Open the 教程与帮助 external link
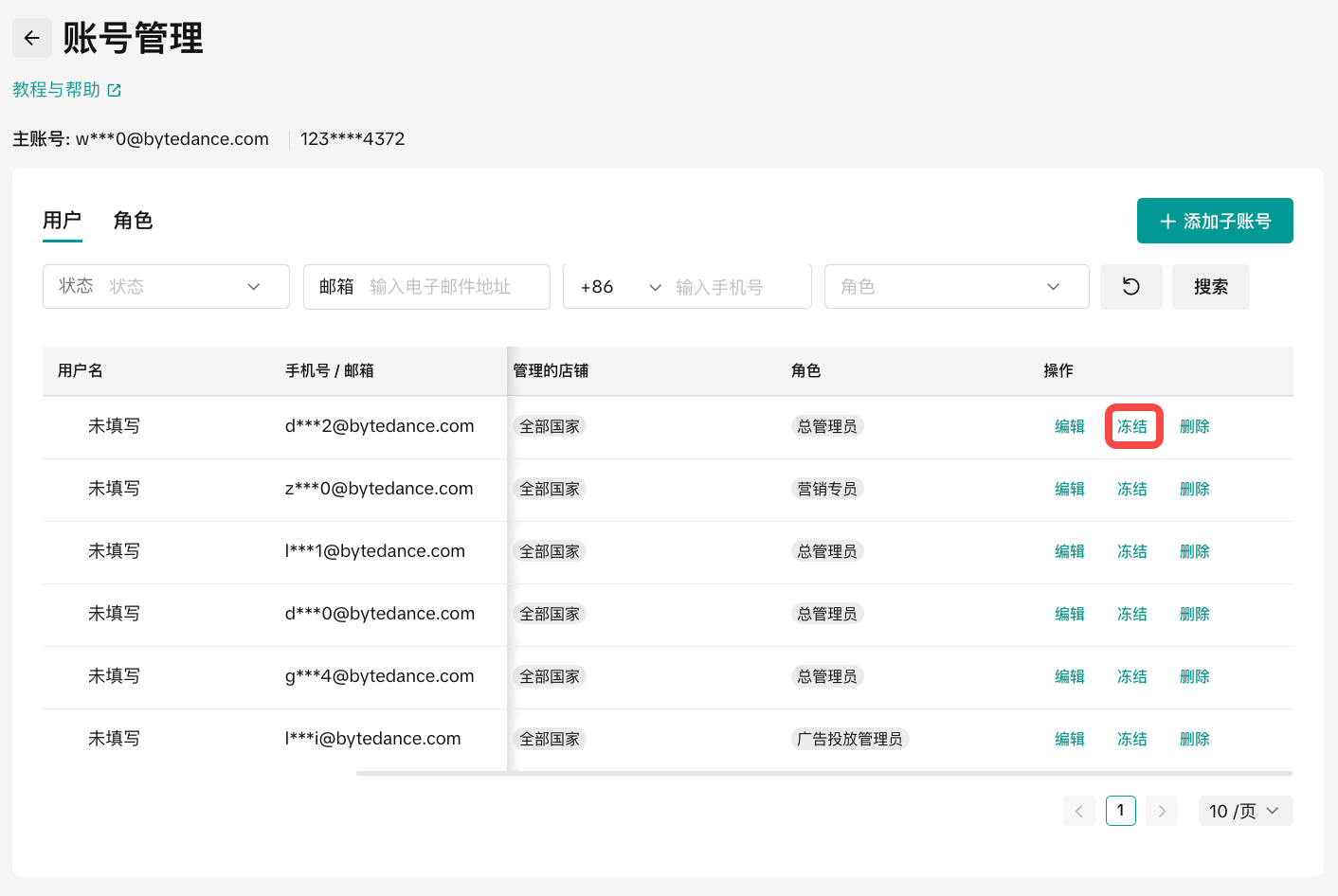 coord(66,90)
